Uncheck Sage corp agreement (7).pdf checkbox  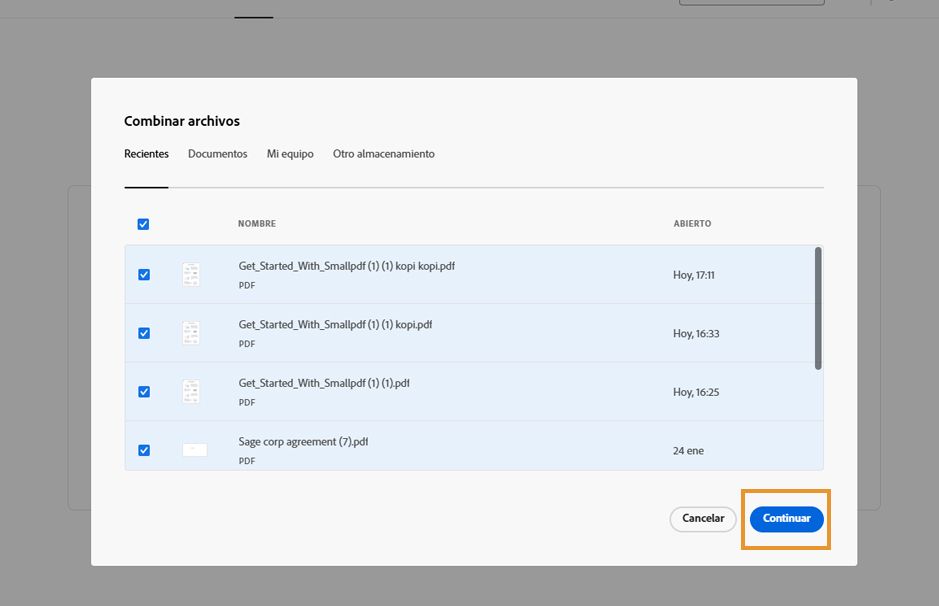coord(144,450)
